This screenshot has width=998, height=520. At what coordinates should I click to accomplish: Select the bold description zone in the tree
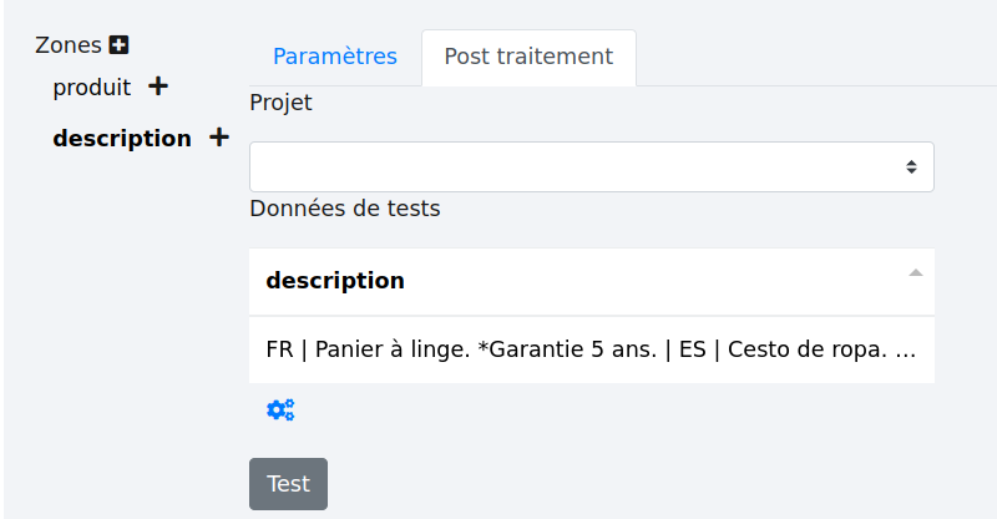(x=122, y=138)
